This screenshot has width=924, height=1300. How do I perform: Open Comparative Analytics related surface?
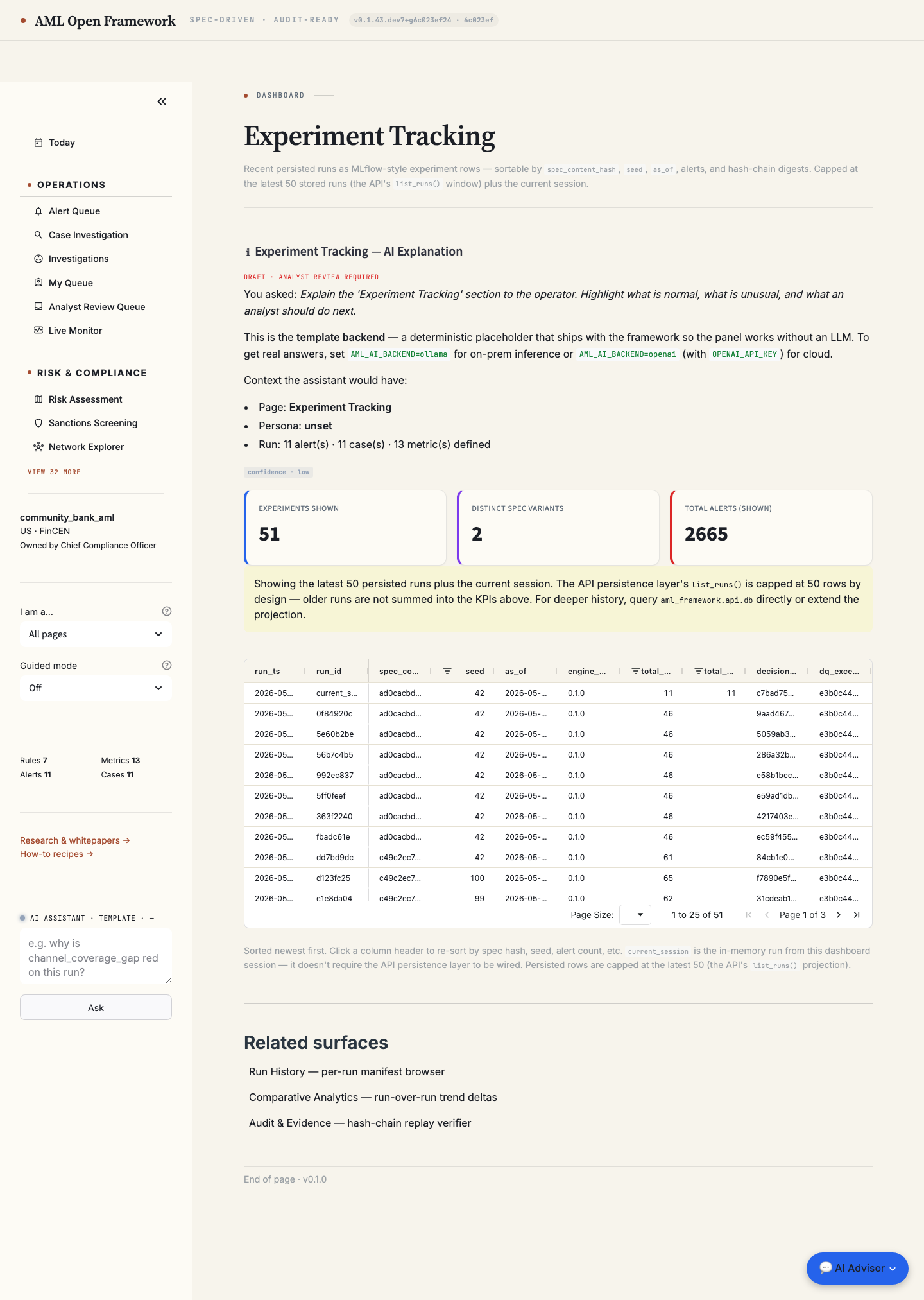coord(373,1097)
